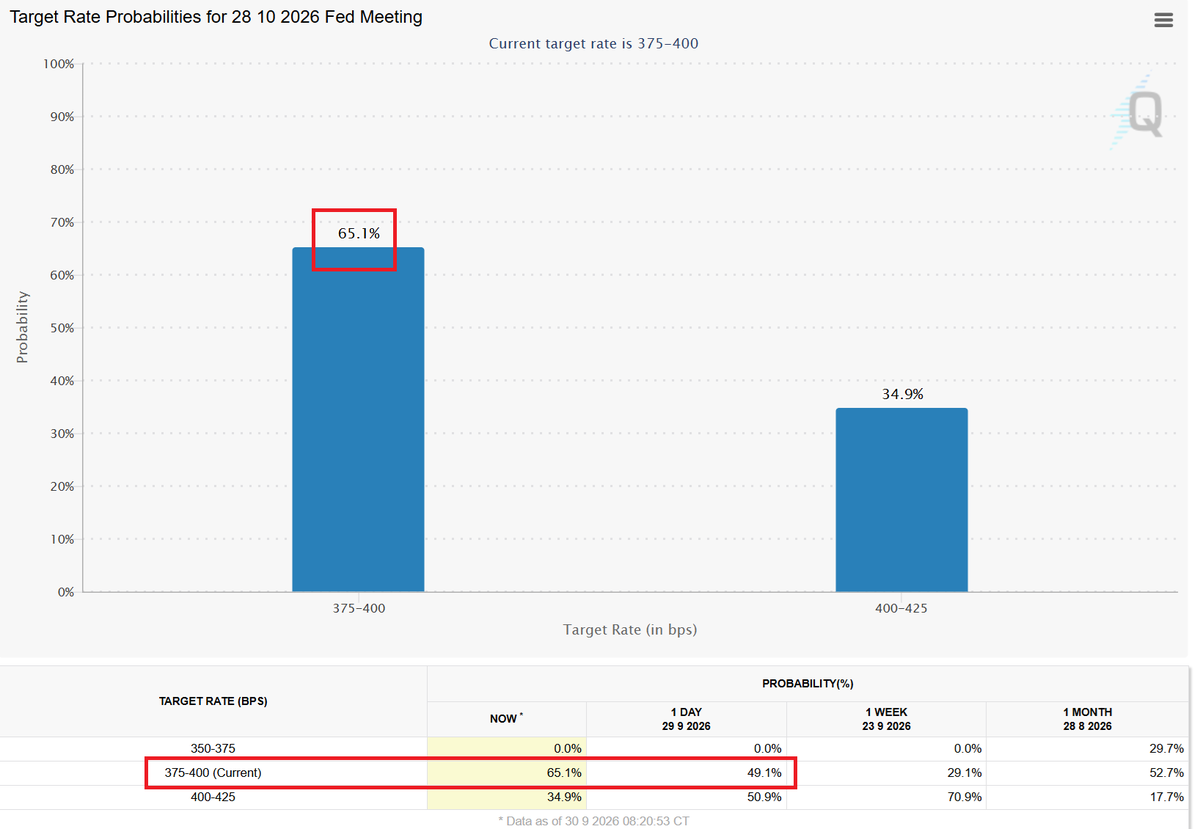This screenshot has width=1200, height=829.
Task: Click the 1 DAY value 50.9%
Action: tap(763, 797)
